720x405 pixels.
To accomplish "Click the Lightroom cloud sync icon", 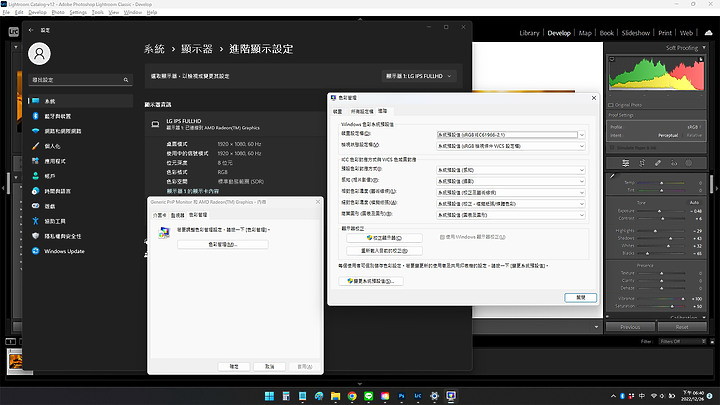I will click(x=709, y=33).
